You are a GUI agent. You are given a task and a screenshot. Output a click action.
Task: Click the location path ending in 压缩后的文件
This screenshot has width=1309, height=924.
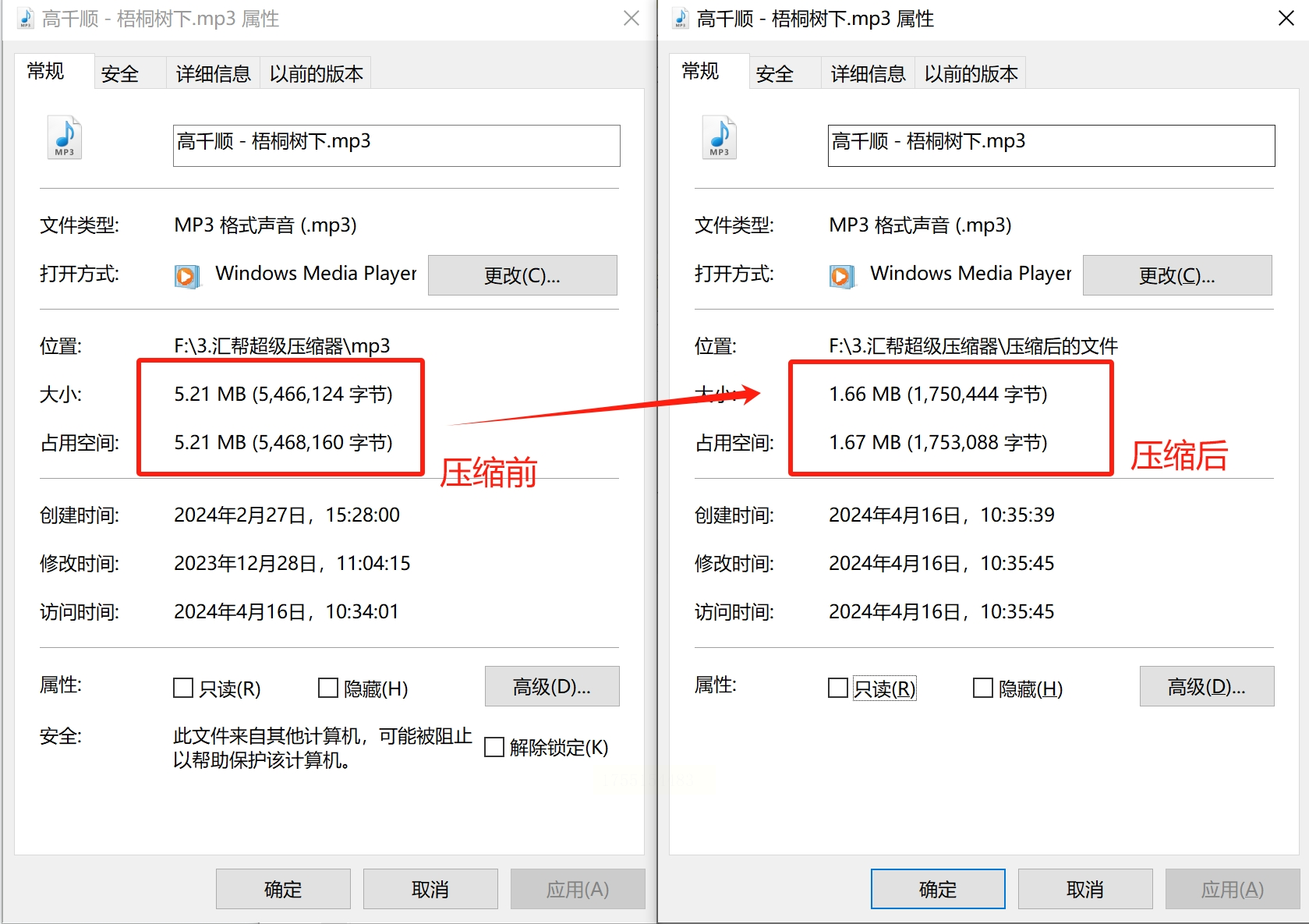pos(973,345)
